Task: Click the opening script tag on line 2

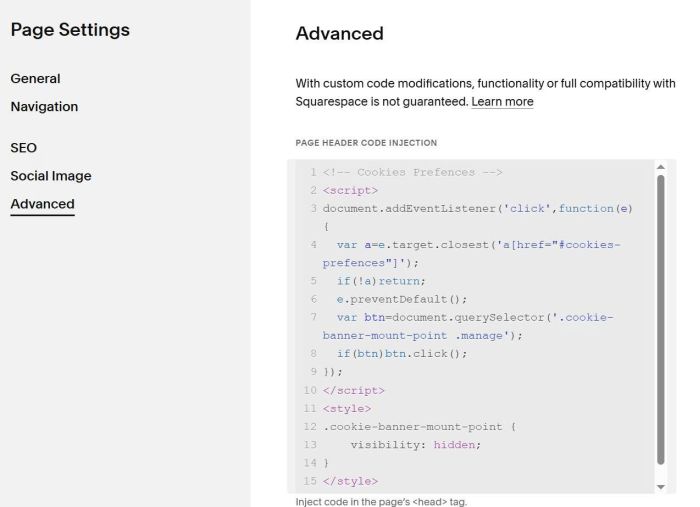Action: [350, 190]
